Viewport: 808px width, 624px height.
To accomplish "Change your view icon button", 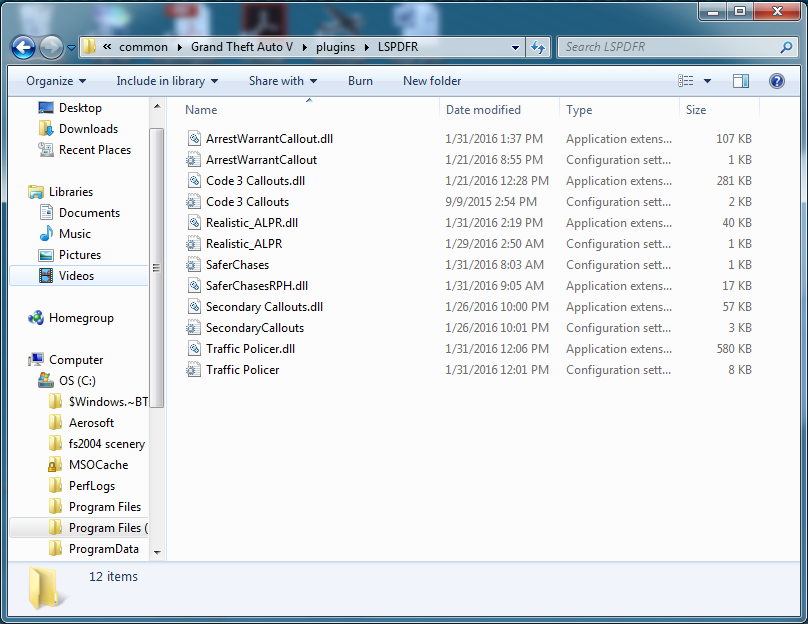I will 685,80.
